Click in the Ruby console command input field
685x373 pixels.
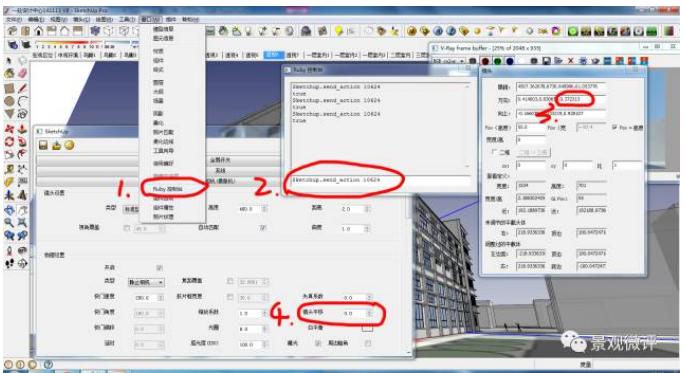379,180
